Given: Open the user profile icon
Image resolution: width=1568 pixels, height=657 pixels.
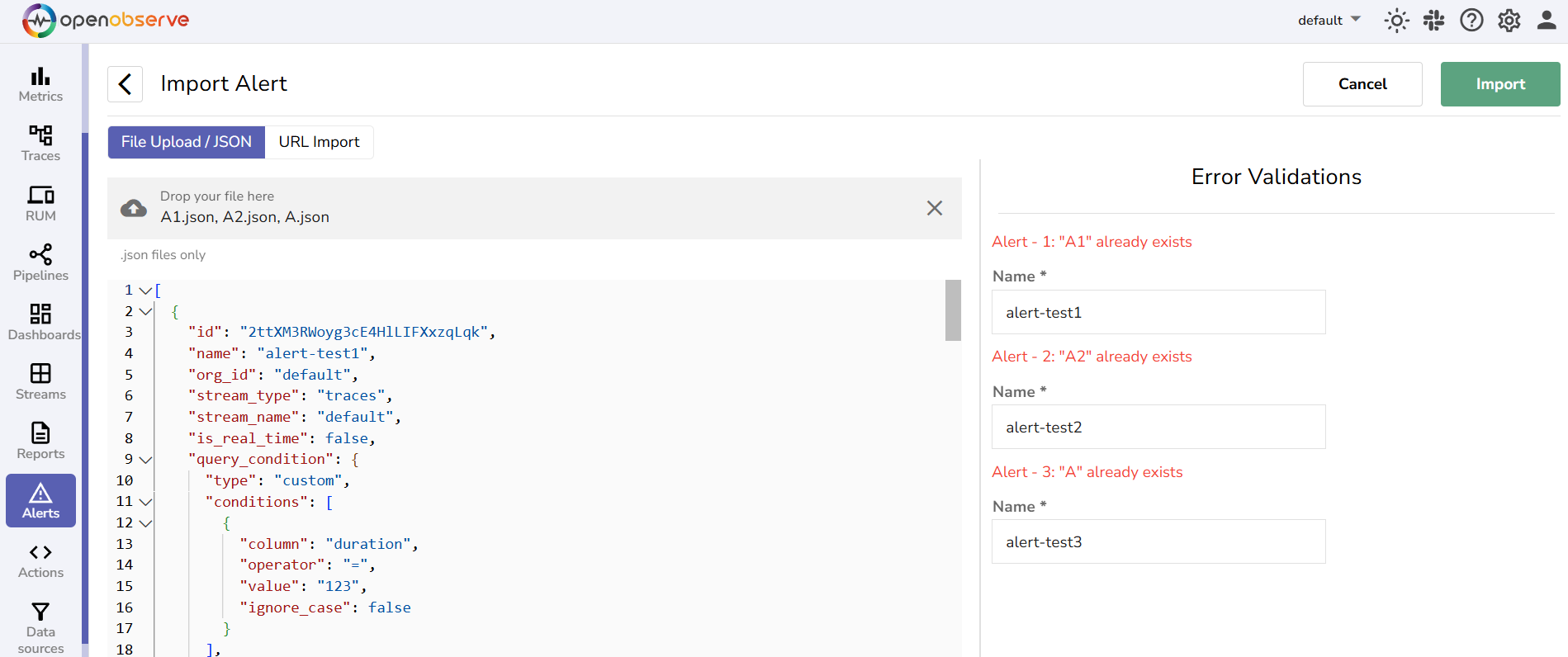Looking at the screenshot, I should click(1547, 21).
